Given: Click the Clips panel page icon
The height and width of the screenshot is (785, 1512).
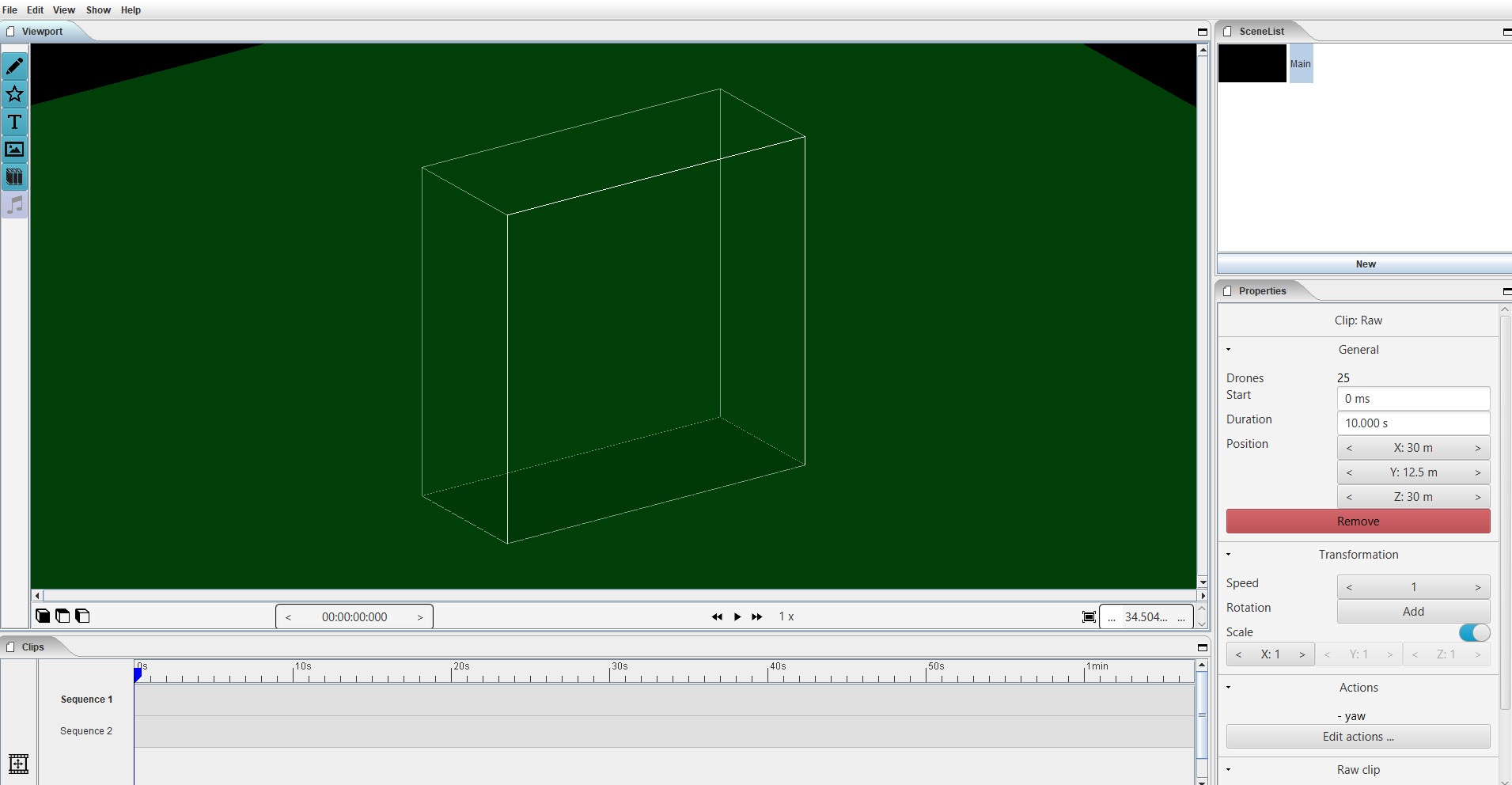Looking at the screenshot, I should coord(10,647).
